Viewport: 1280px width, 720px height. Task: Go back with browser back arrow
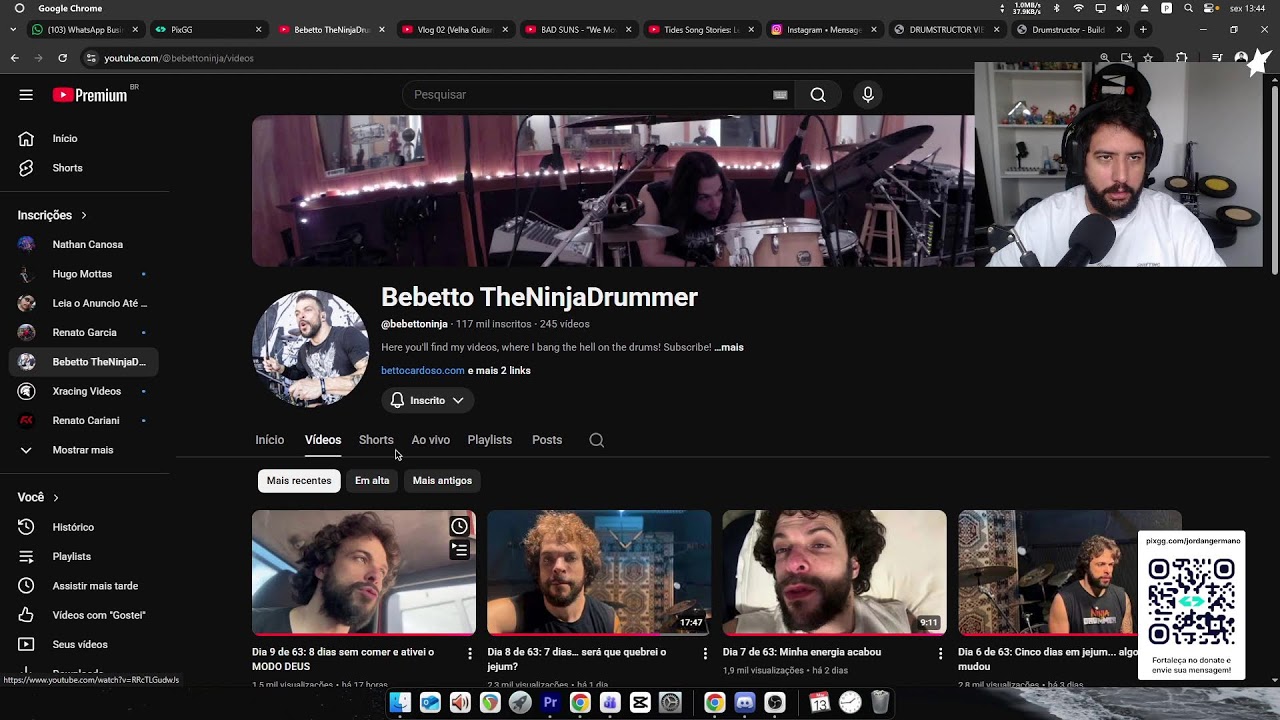click(x=15, y=58)
